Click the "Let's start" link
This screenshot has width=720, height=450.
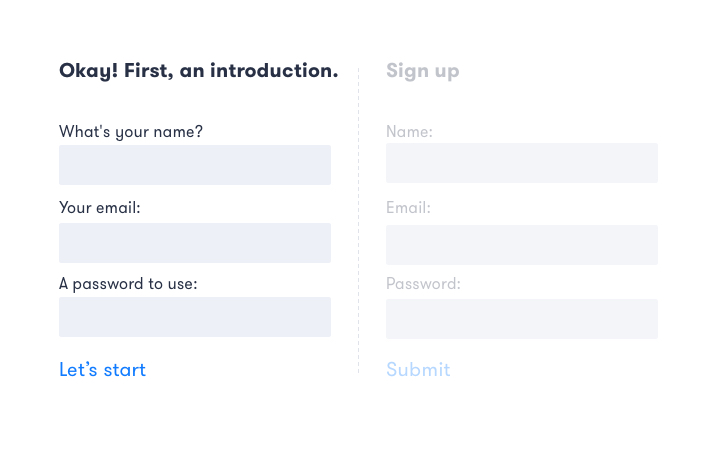(x=102, y=370)
